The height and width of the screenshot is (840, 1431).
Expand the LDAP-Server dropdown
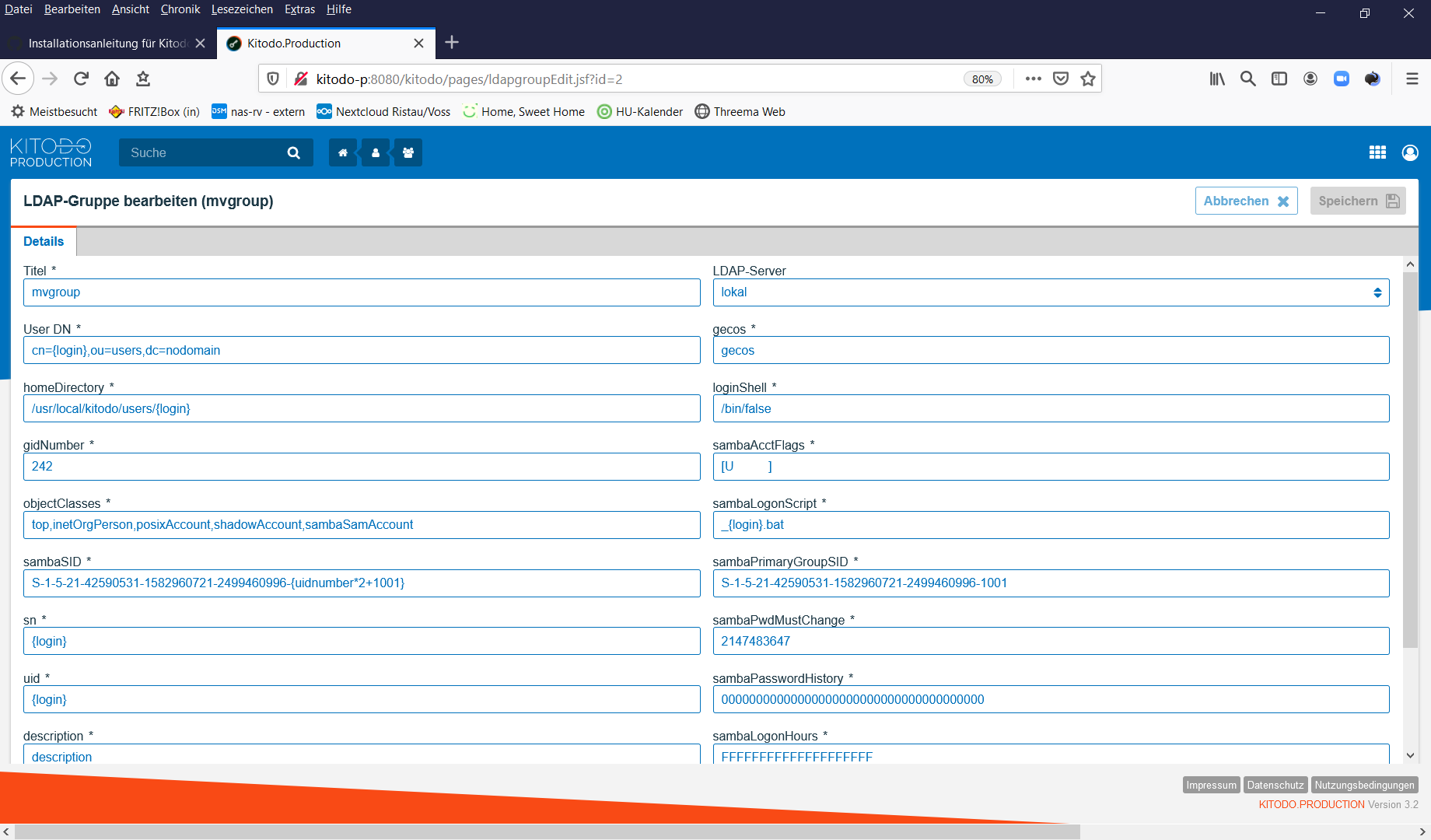click(x=1051, y=292)
